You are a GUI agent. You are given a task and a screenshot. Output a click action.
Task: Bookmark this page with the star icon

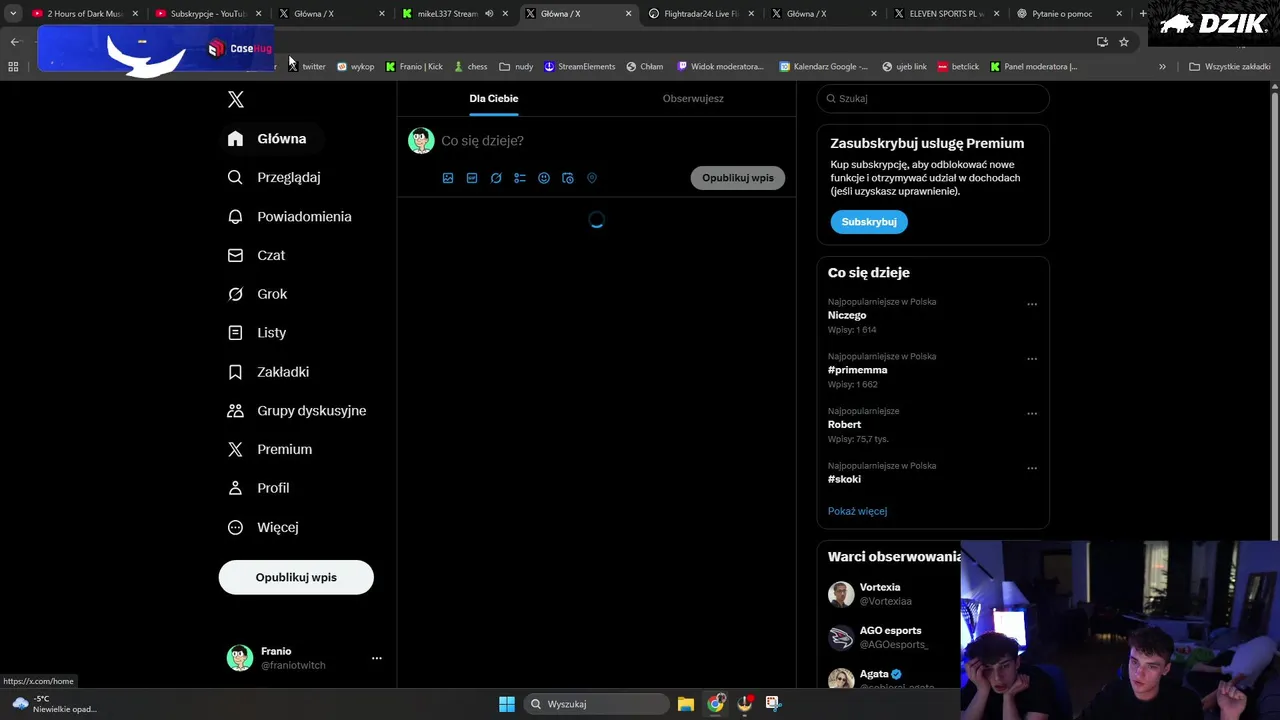(1124, 42)
